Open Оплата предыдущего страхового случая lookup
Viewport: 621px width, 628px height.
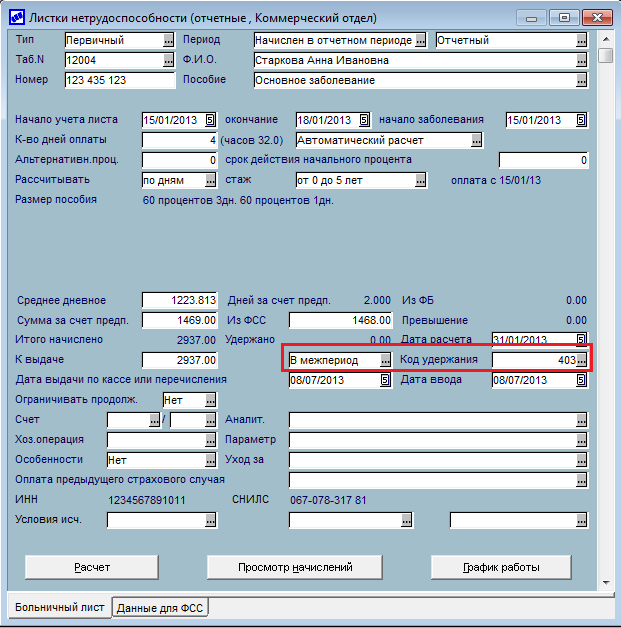coord(581,480)
